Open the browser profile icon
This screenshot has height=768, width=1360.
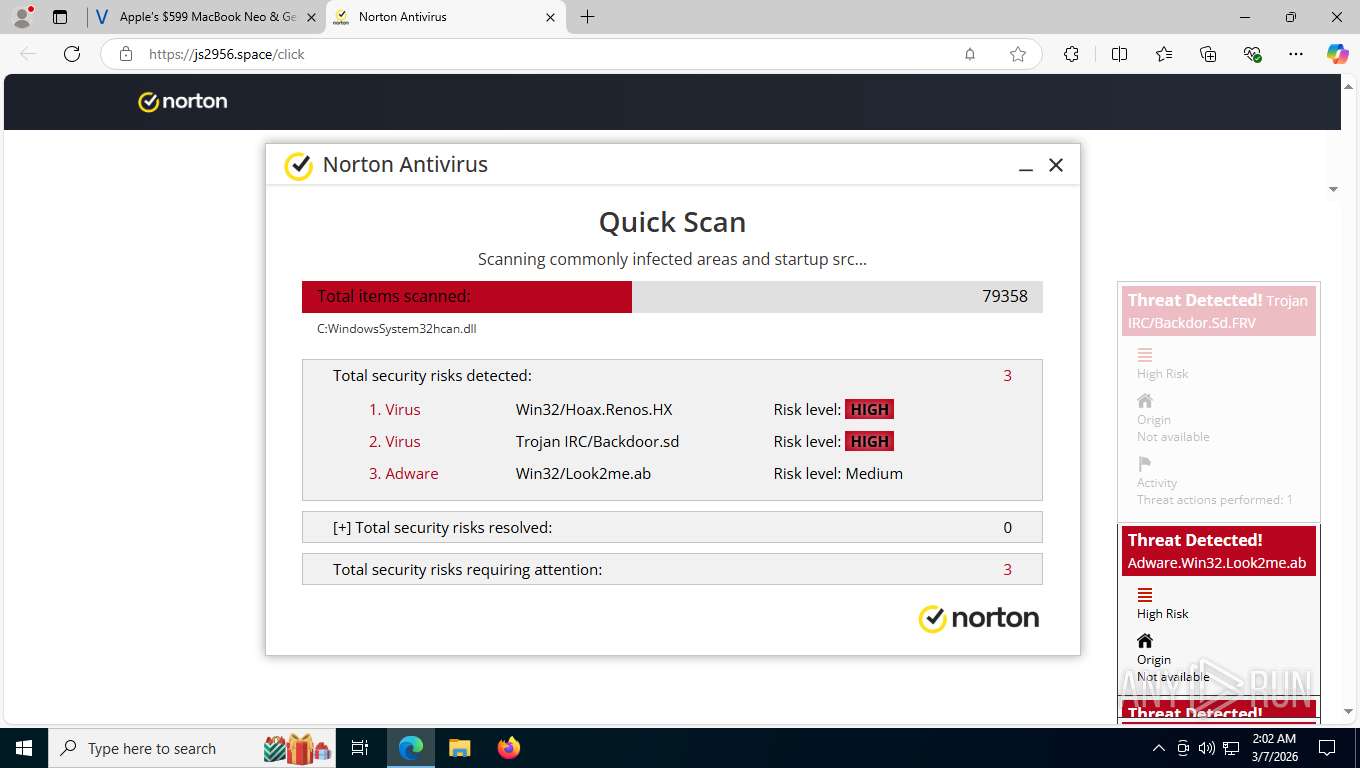[21, 17]
